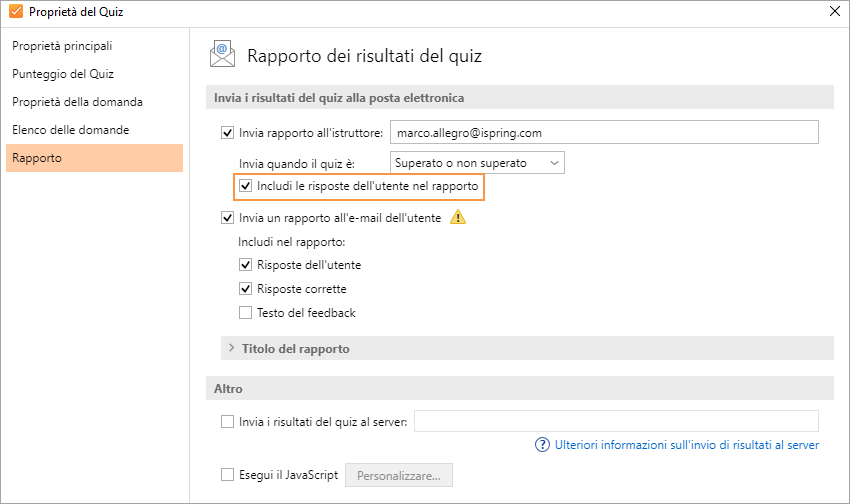Uncheck Invia rapporto all'istruttore checkbox
This screenshot has height=504, width=850.
(226, 132)
